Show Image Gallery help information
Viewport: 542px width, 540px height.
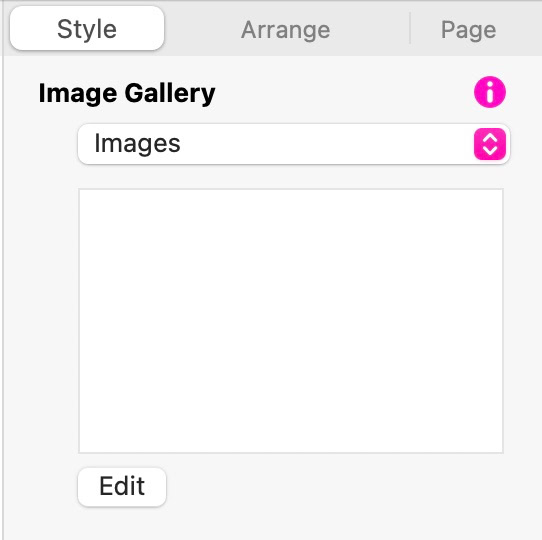[x=489, y=92]
